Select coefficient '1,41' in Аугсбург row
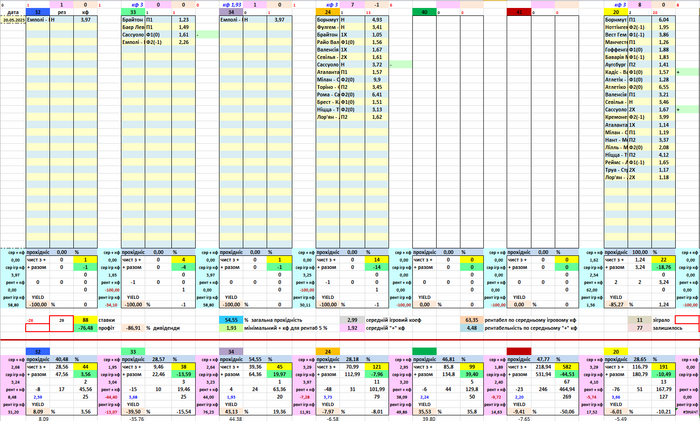 click(x=663, y=64)
